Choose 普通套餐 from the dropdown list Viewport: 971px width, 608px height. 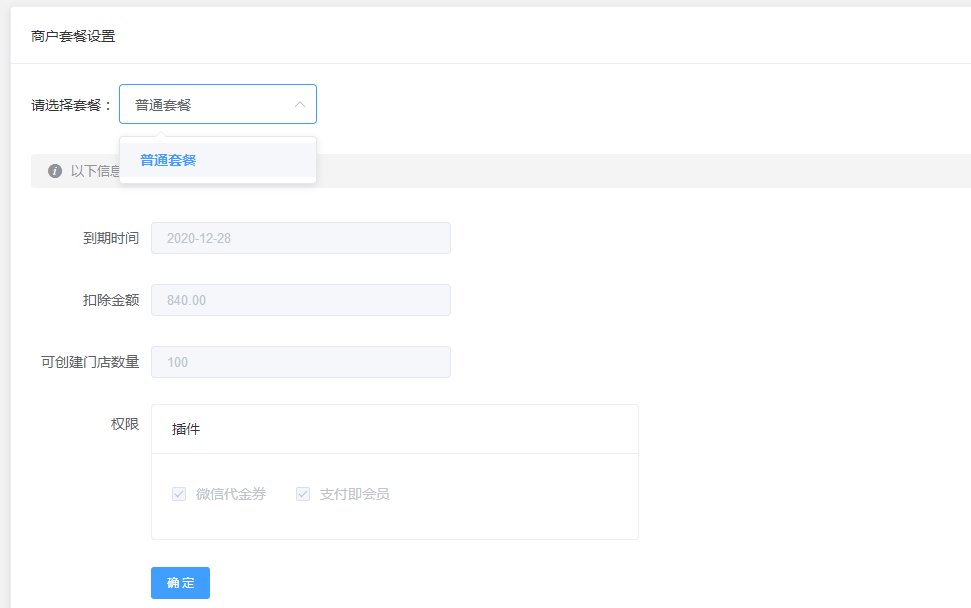point(168,160)
